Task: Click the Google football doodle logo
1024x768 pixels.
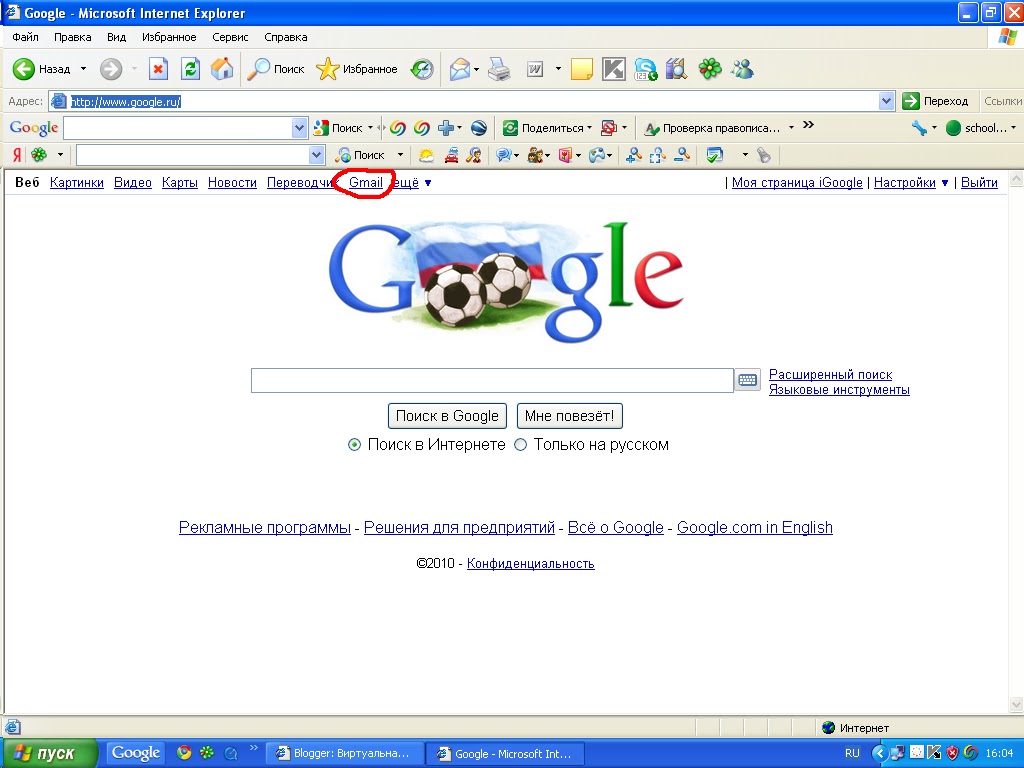Action: 505,281
